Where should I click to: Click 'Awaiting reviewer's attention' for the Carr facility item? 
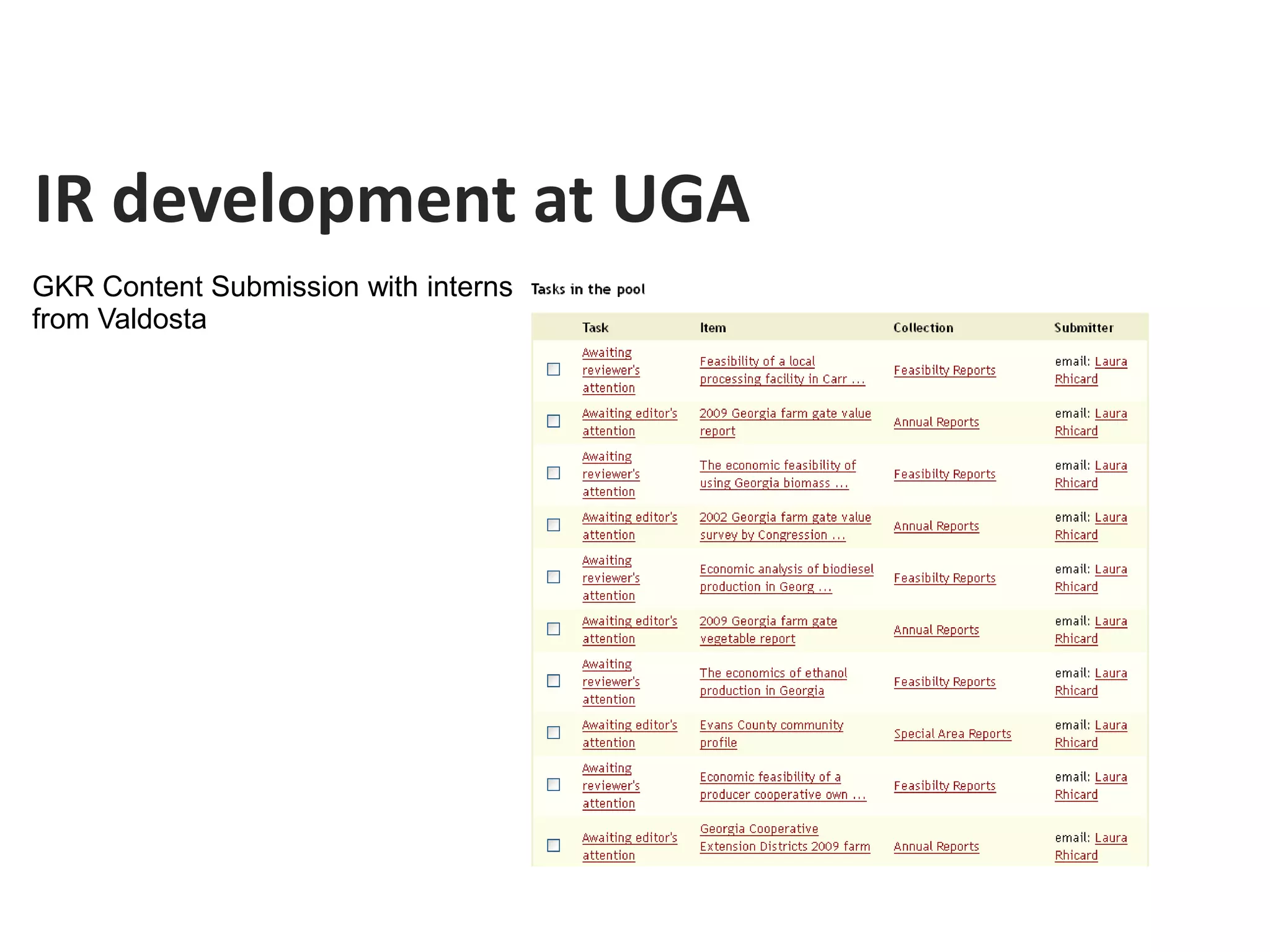[611, 370]
